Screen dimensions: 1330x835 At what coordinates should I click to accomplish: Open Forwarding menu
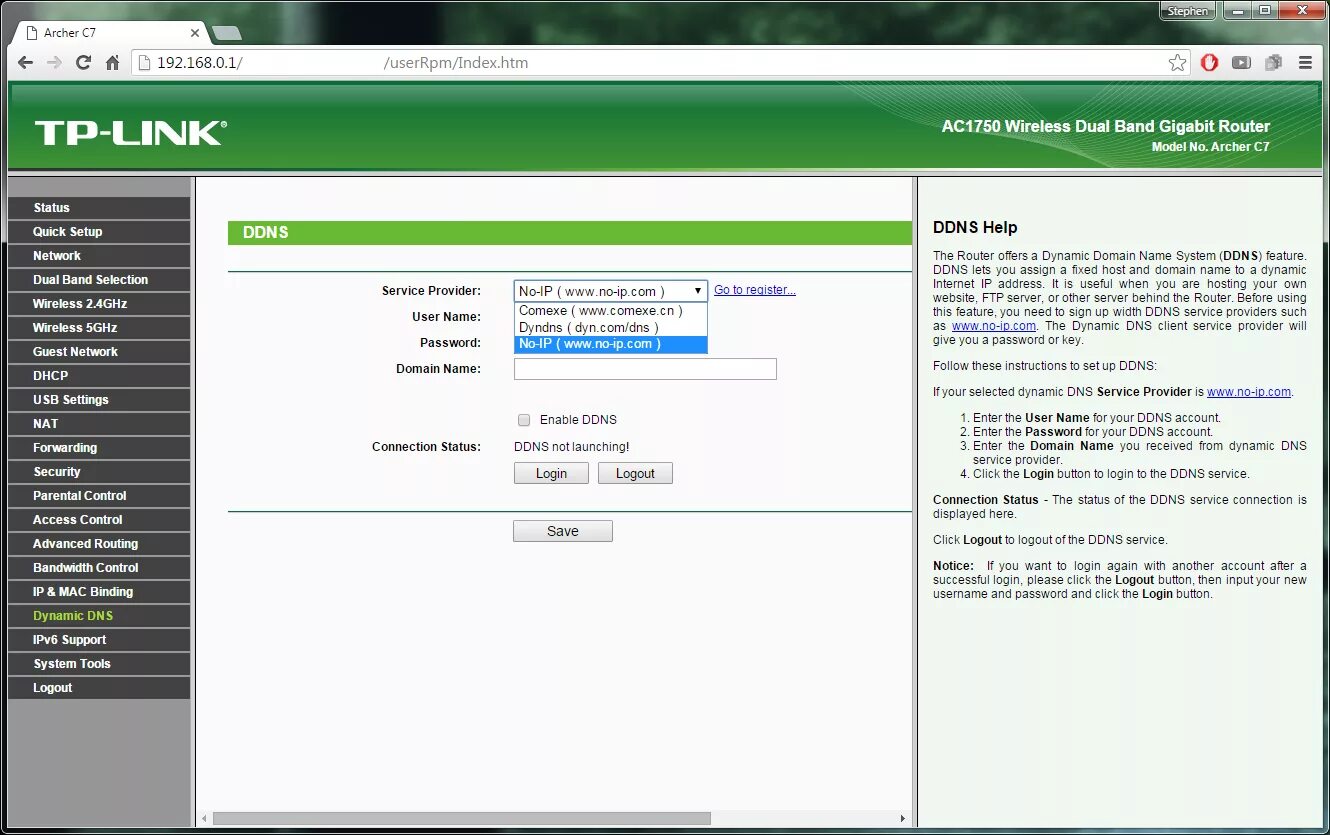(x=98, y=448)
